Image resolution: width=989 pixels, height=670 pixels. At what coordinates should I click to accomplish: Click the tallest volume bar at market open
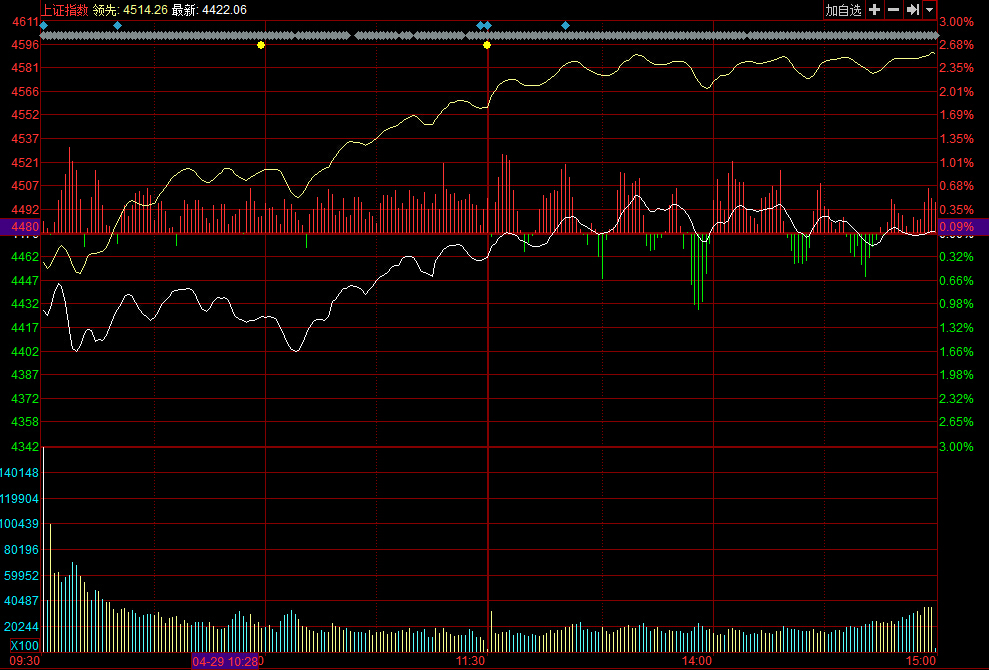43,540
